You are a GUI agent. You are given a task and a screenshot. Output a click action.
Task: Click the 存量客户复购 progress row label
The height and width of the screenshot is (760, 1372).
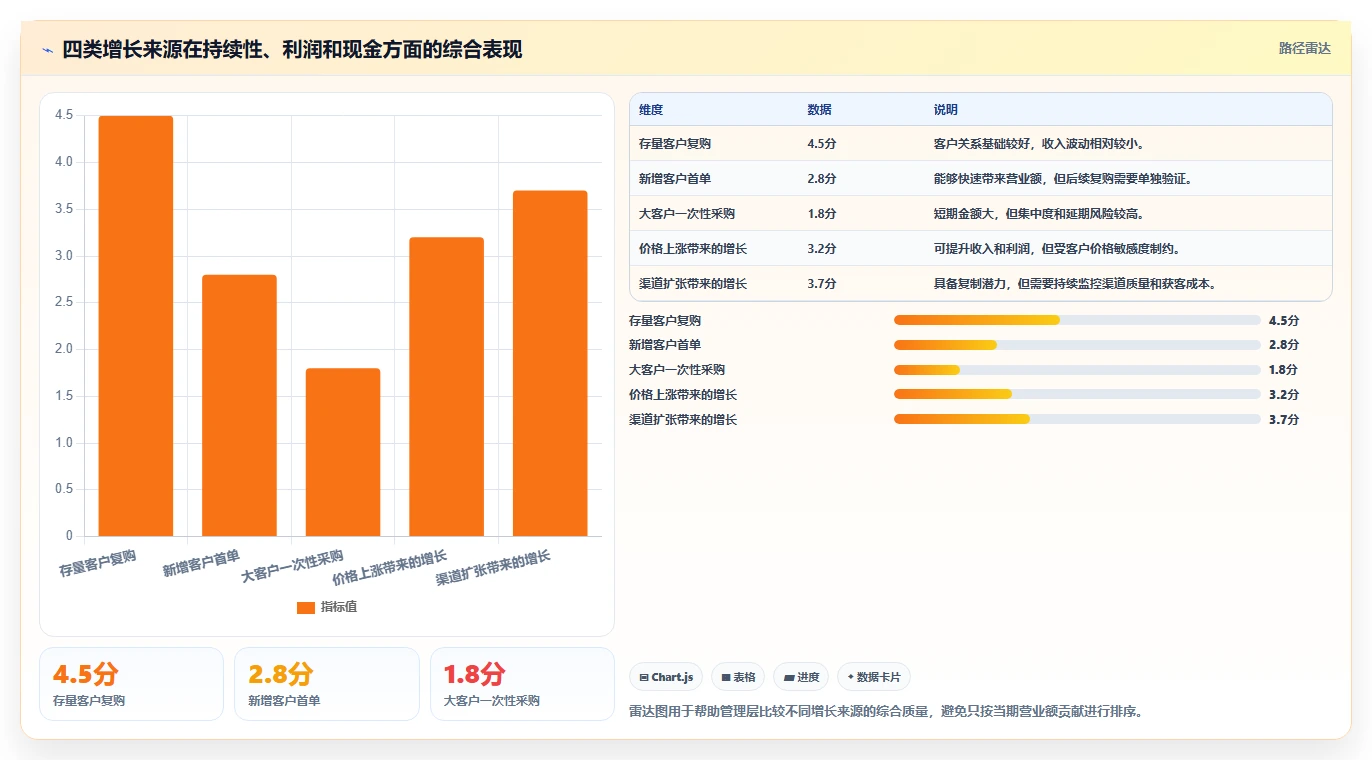(665, 320)
